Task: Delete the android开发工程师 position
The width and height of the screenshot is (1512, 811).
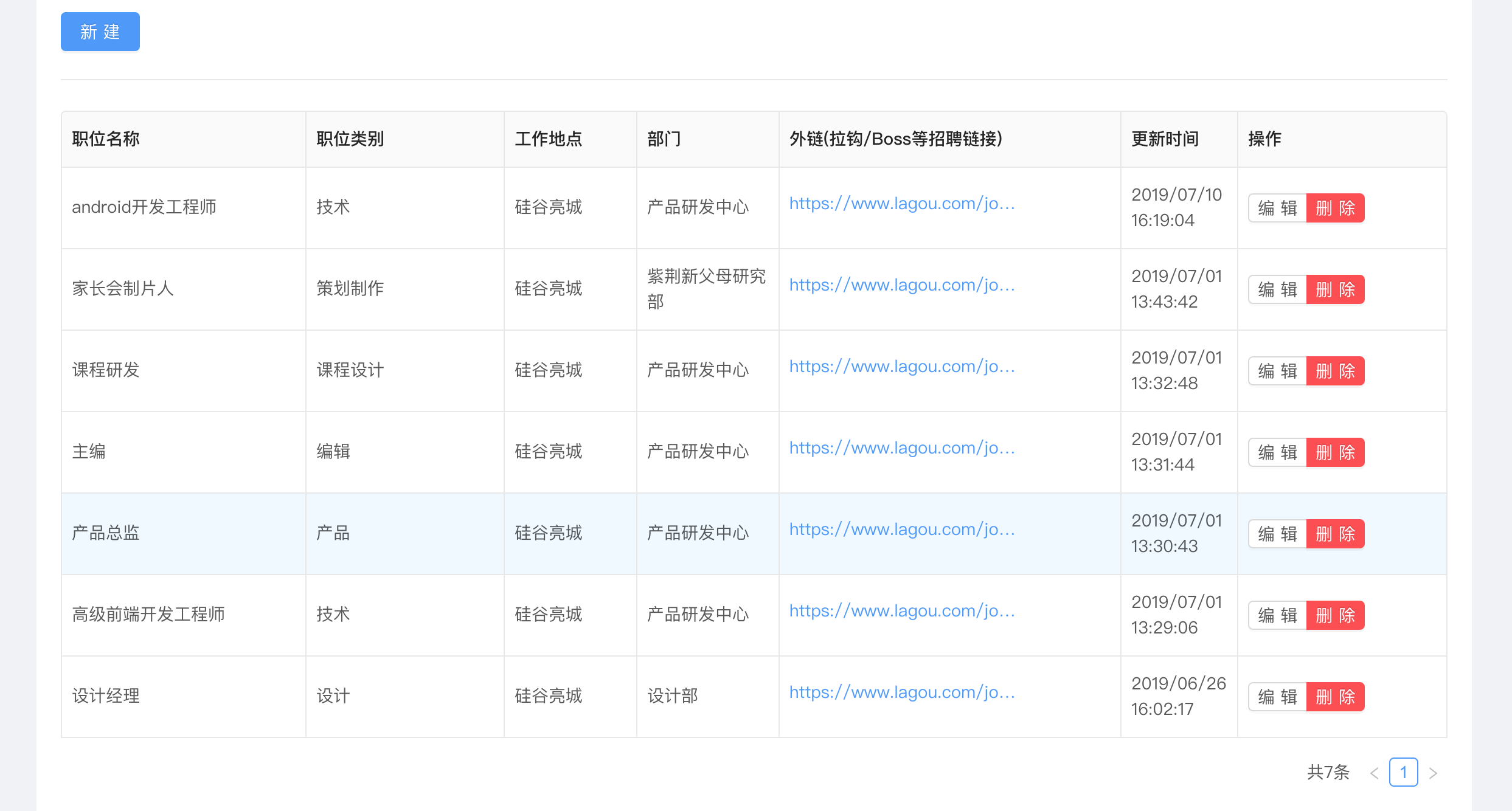Action: click(x=1335, y=208)
